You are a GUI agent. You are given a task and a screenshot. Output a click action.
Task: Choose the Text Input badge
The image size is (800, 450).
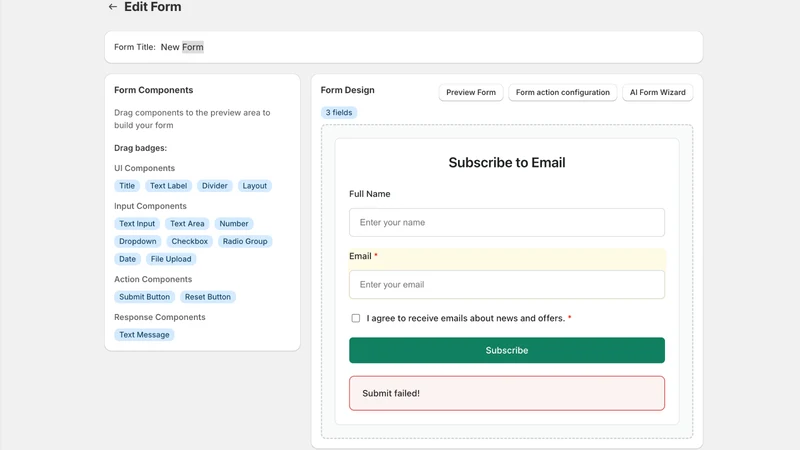coord(137,223)
